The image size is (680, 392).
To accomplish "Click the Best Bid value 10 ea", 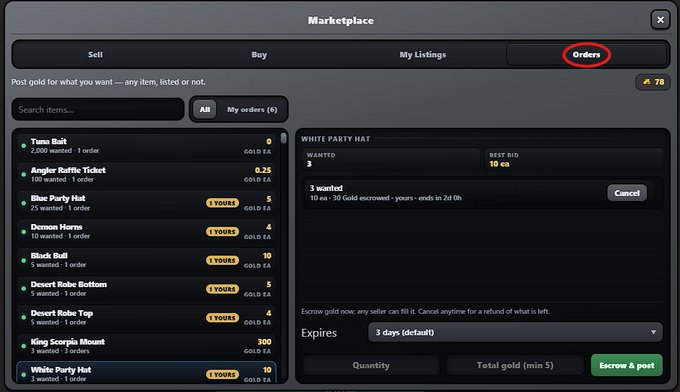I will pos(499,164).
